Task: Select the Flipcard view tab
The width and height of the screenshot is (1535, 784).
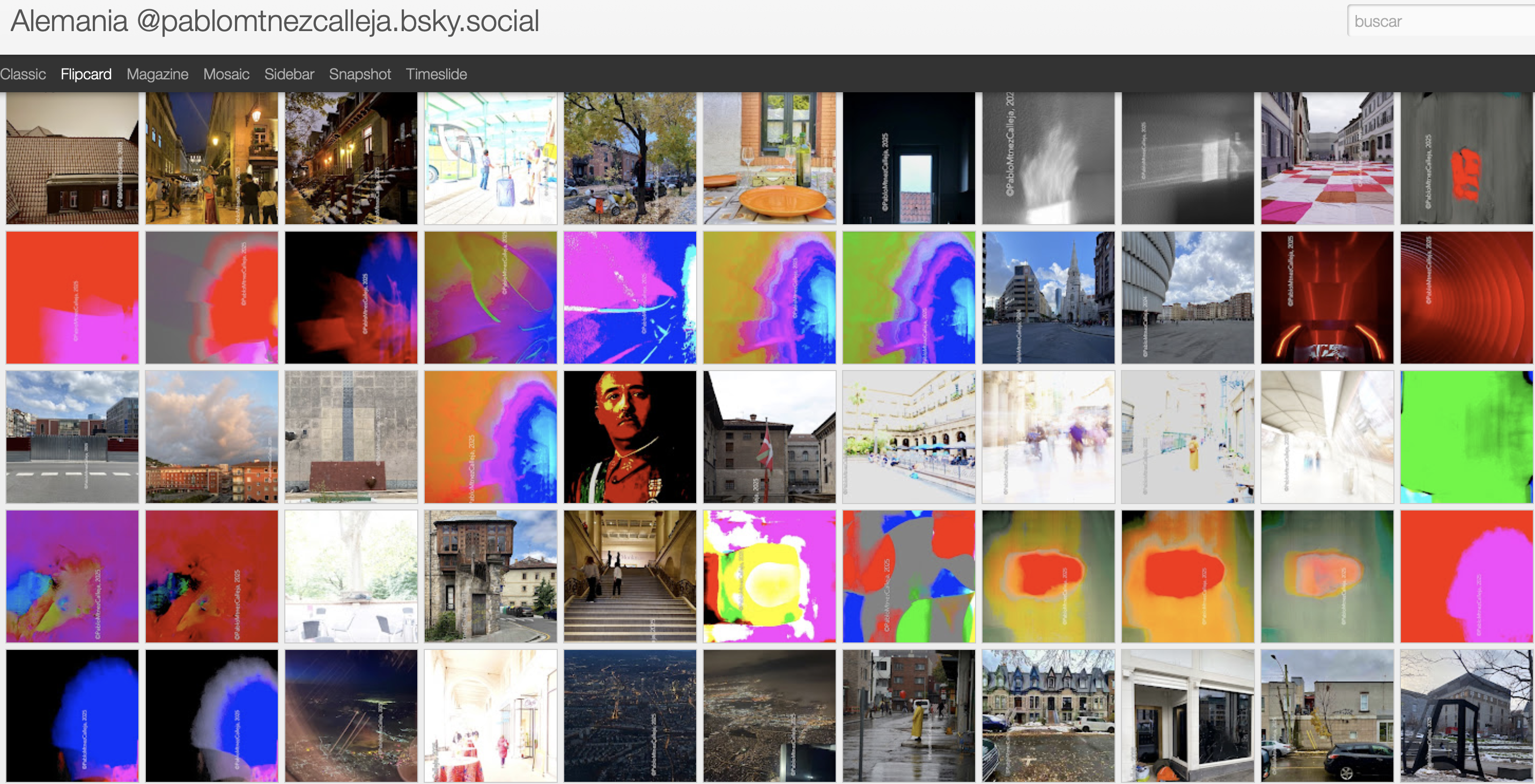Action: click(x=86, y=75)
